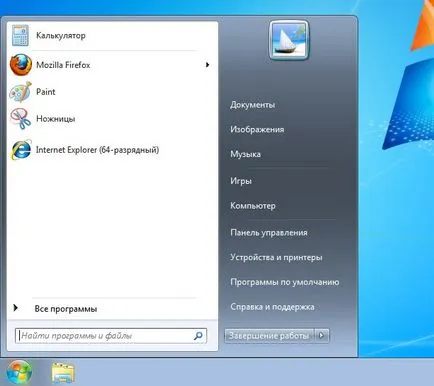The image size is (434, 386).
Task: Open File Explorer from the taskbar
Action: pyautogui.click(x=63, y=373)
